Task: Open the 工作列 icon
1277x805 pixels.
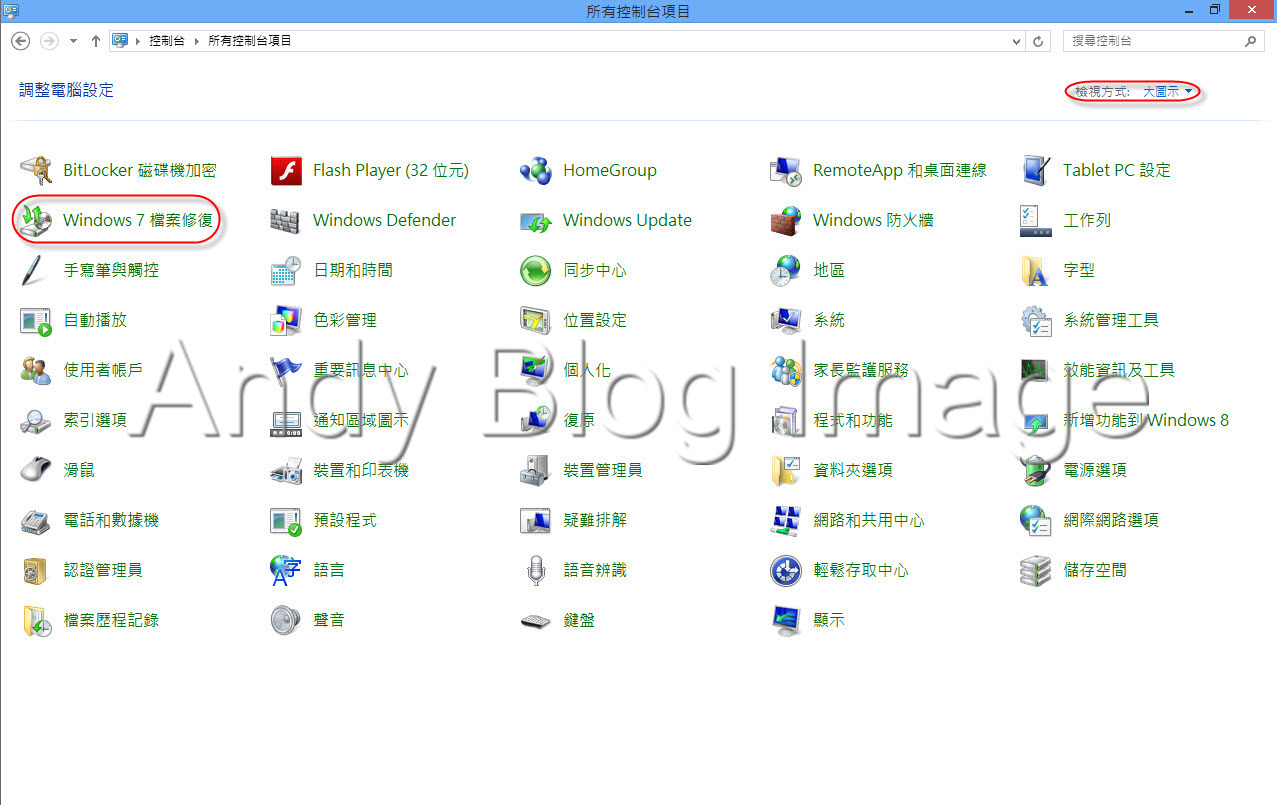Action: [x=1036, y=220]
